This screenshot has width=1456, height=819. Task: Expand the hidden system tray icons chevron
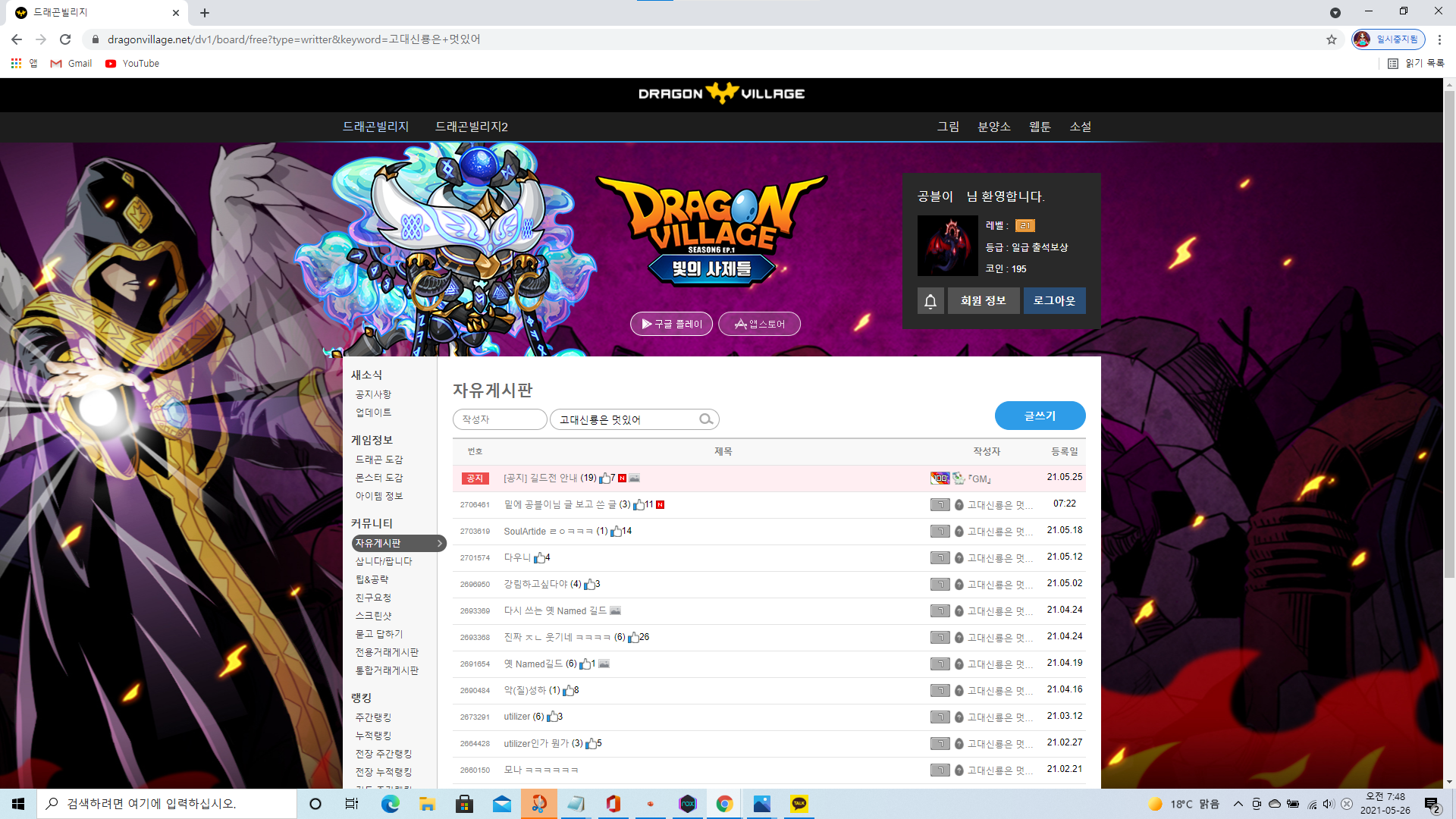pos(1238,804)
